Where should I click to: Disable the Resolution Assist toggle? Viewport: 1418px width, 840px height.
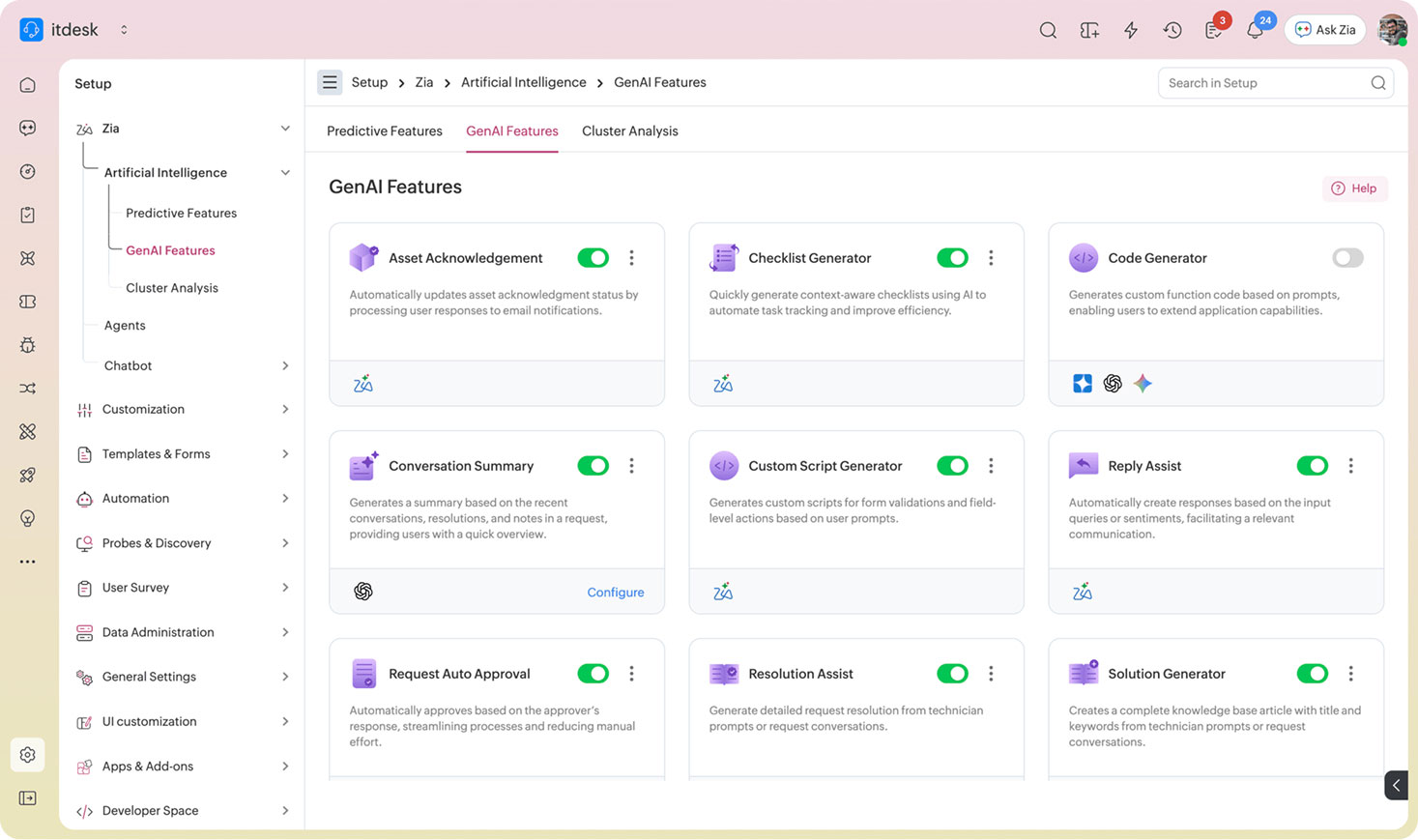coord(952,674)
